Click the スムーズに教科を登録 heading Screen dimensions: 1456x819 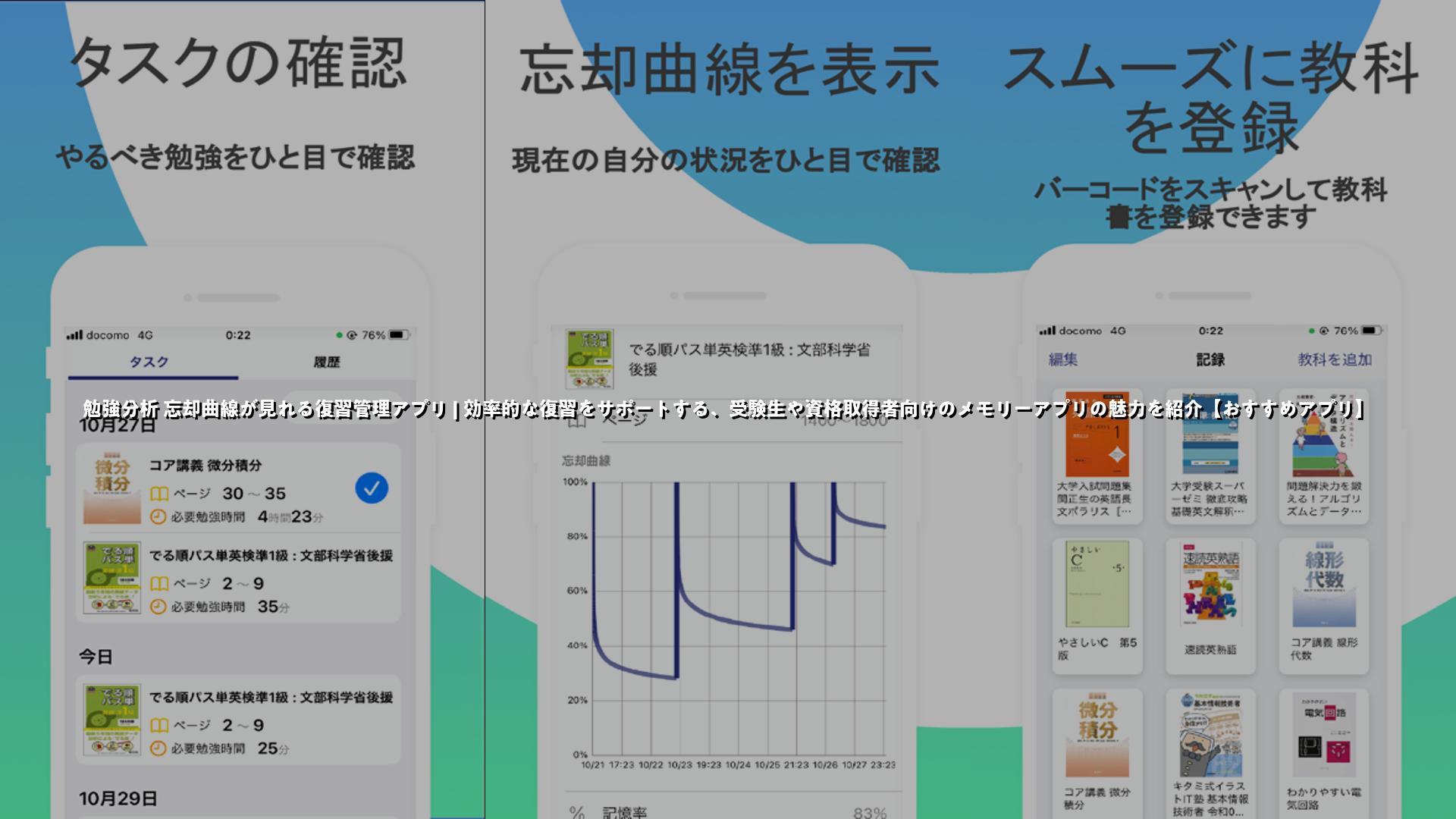click(x=1210, y=97)
